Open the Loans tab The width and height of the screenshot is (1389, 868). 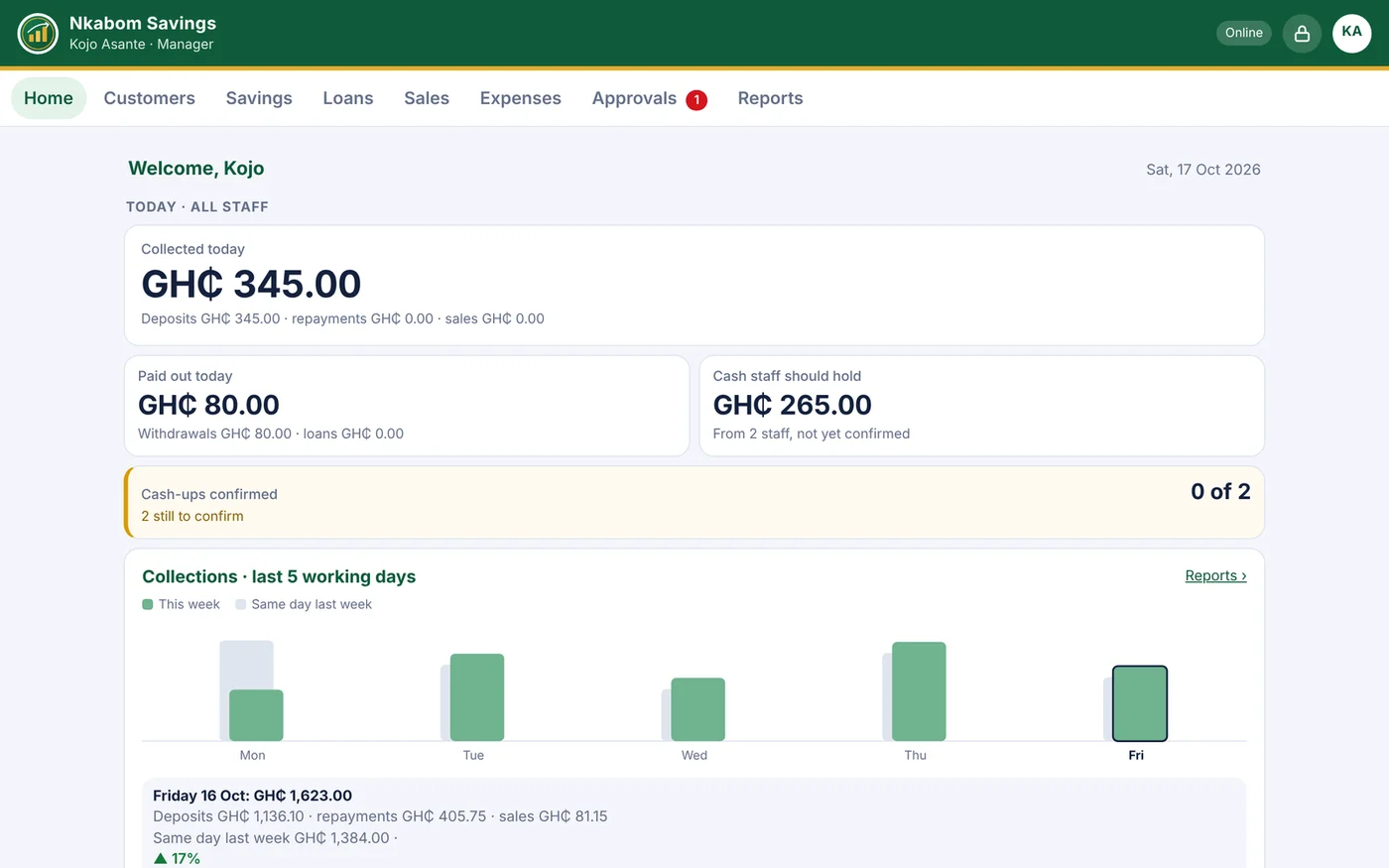(348, 98)
